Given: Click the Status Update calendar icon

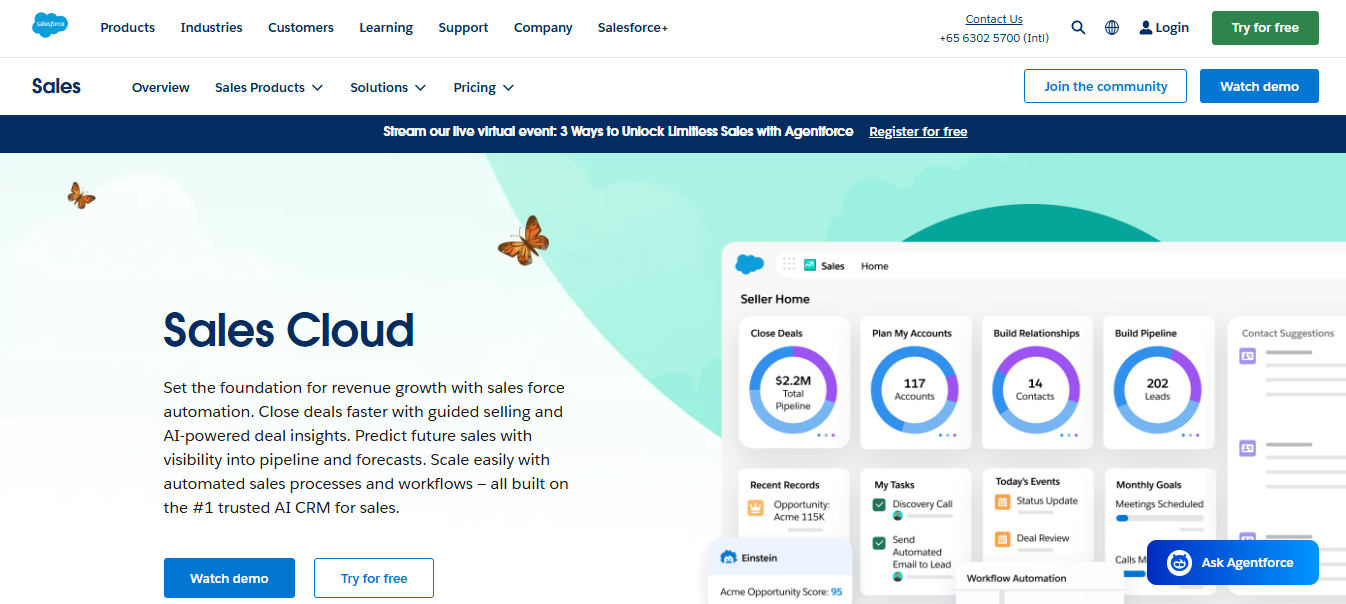Looking at the screenshot, I should tap(1003, 501).
